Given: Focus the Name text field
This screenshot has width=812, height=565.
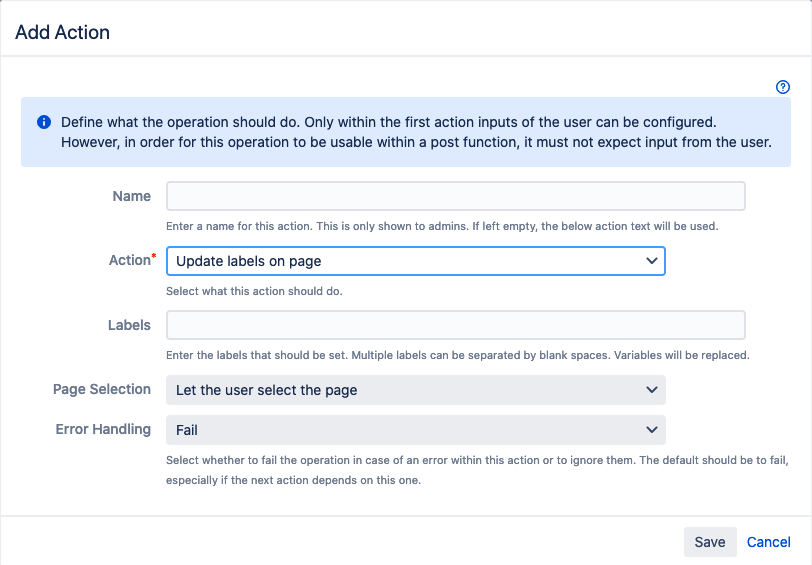Looking at the screenshot, I should coord(455,196).
